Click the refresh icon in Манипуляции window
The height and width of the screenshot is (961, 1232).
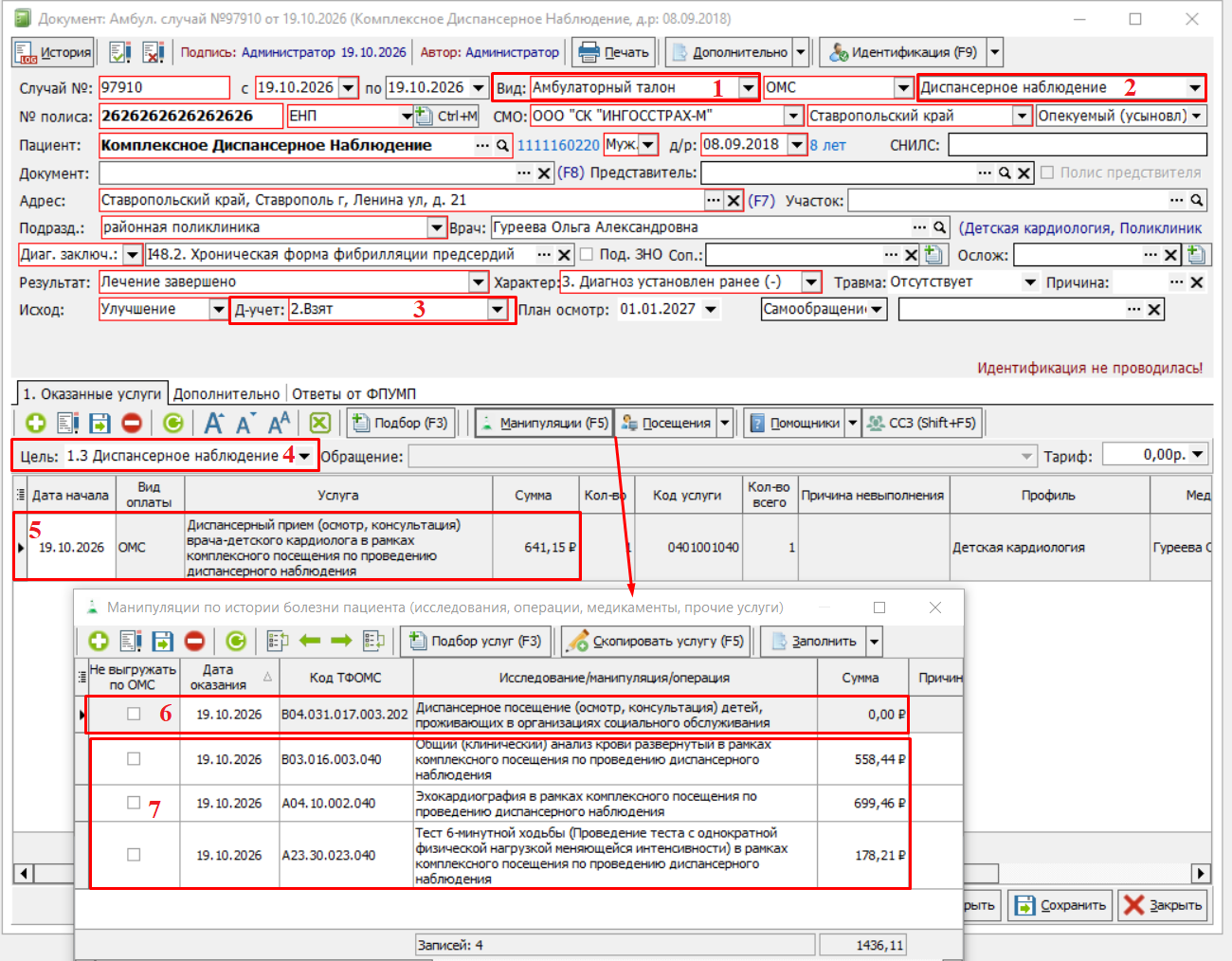236,642
